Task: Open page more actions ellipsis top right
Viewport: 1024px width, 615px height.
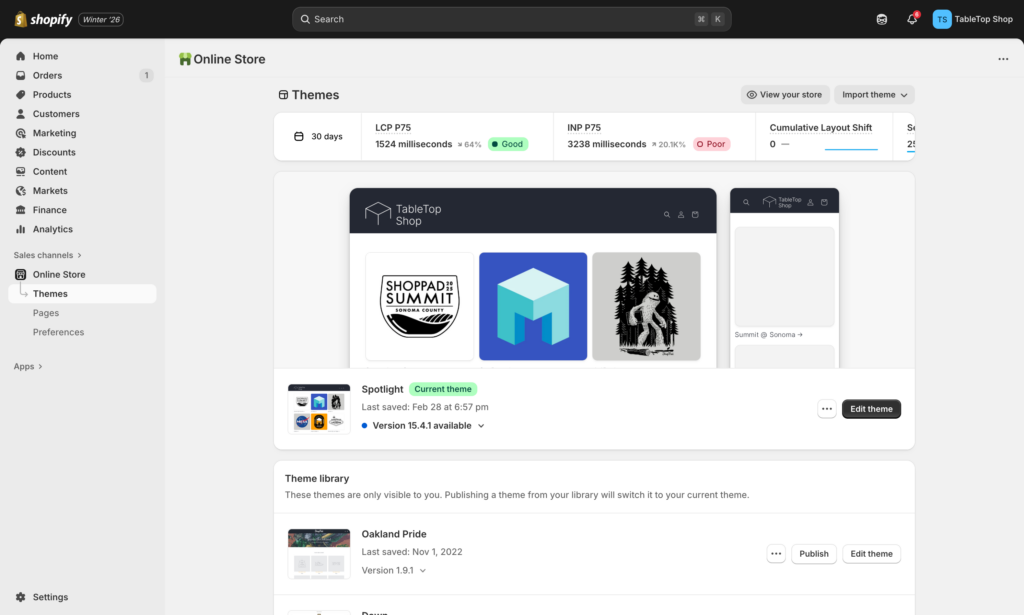Action: tap(1003, 59)
